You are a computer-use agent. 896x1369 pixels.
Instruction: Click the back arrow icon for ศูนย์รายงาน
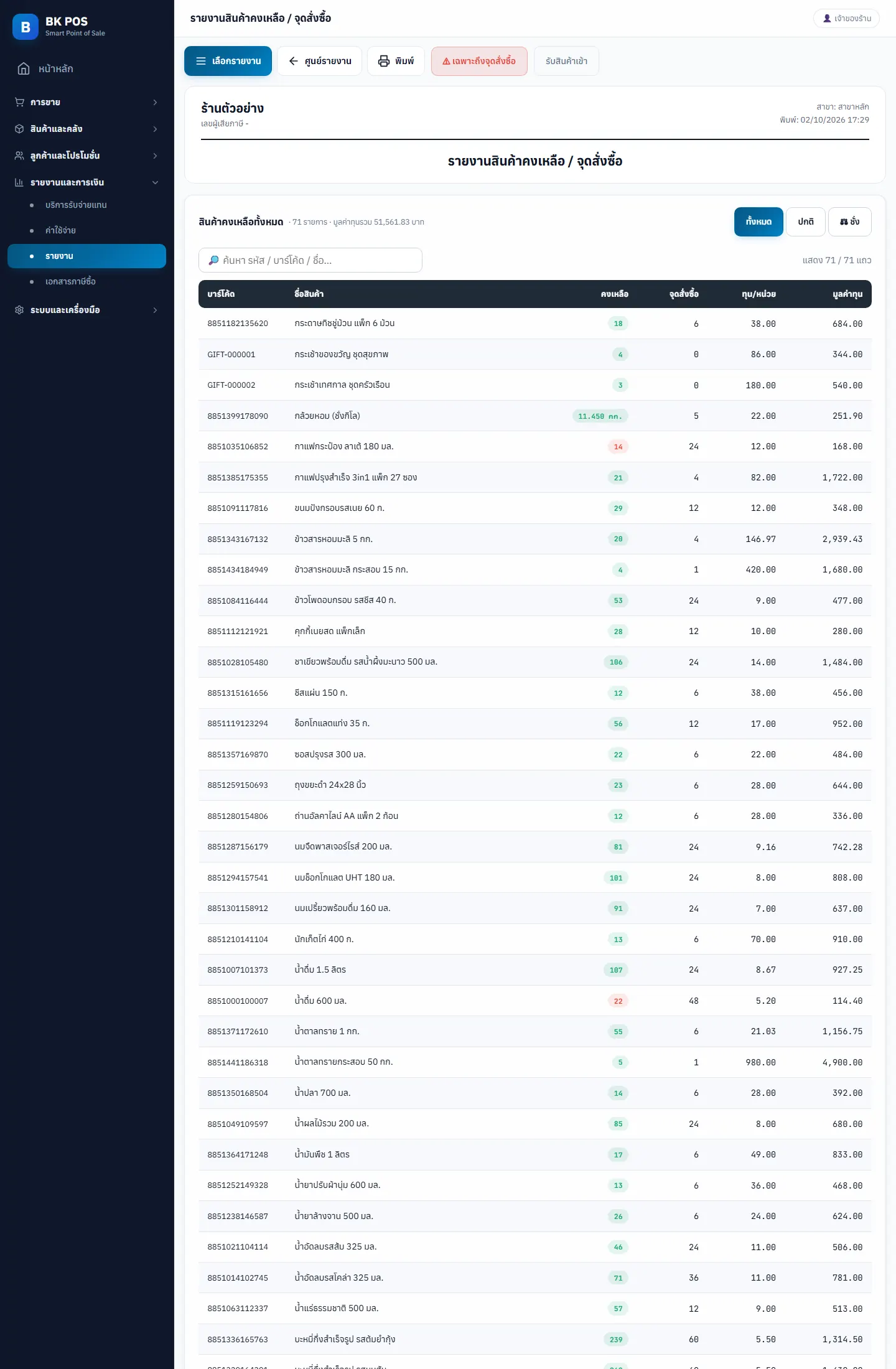(x=294, y=61)
